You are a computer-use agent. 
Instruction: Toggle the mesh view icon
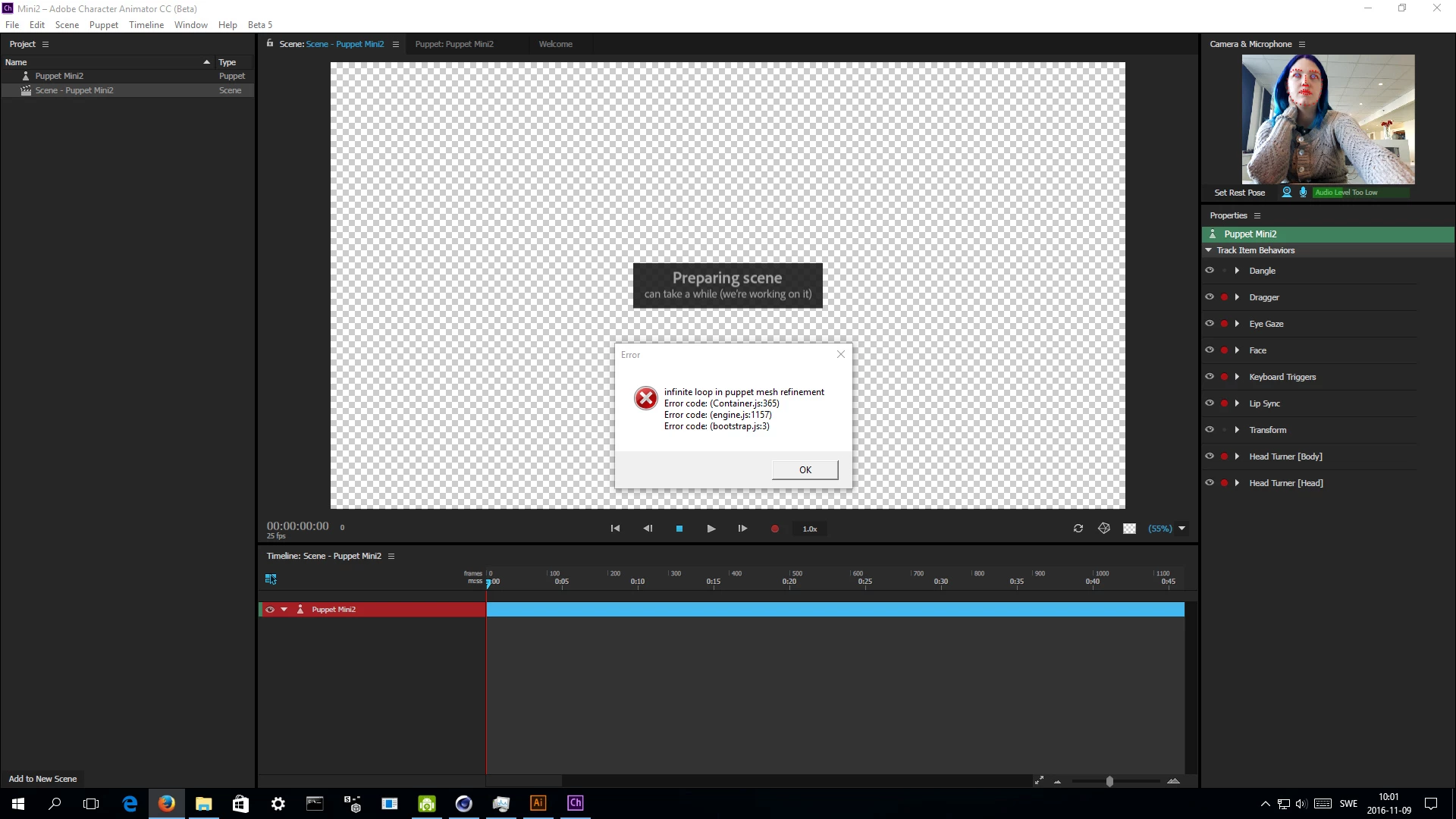tap(1104, 529)
